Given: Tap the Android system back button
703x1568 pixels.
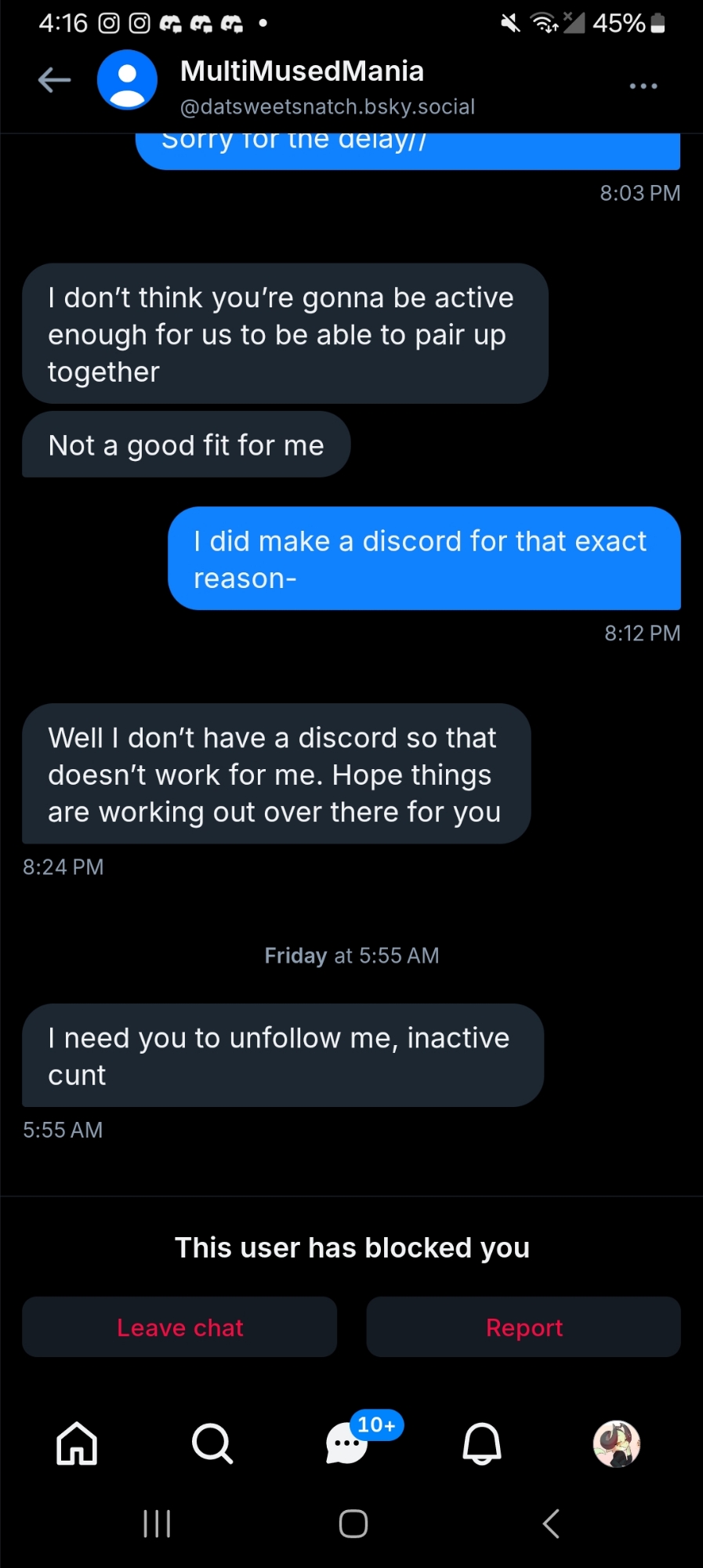Looking at the screenshot, I should coord(551,1523).
